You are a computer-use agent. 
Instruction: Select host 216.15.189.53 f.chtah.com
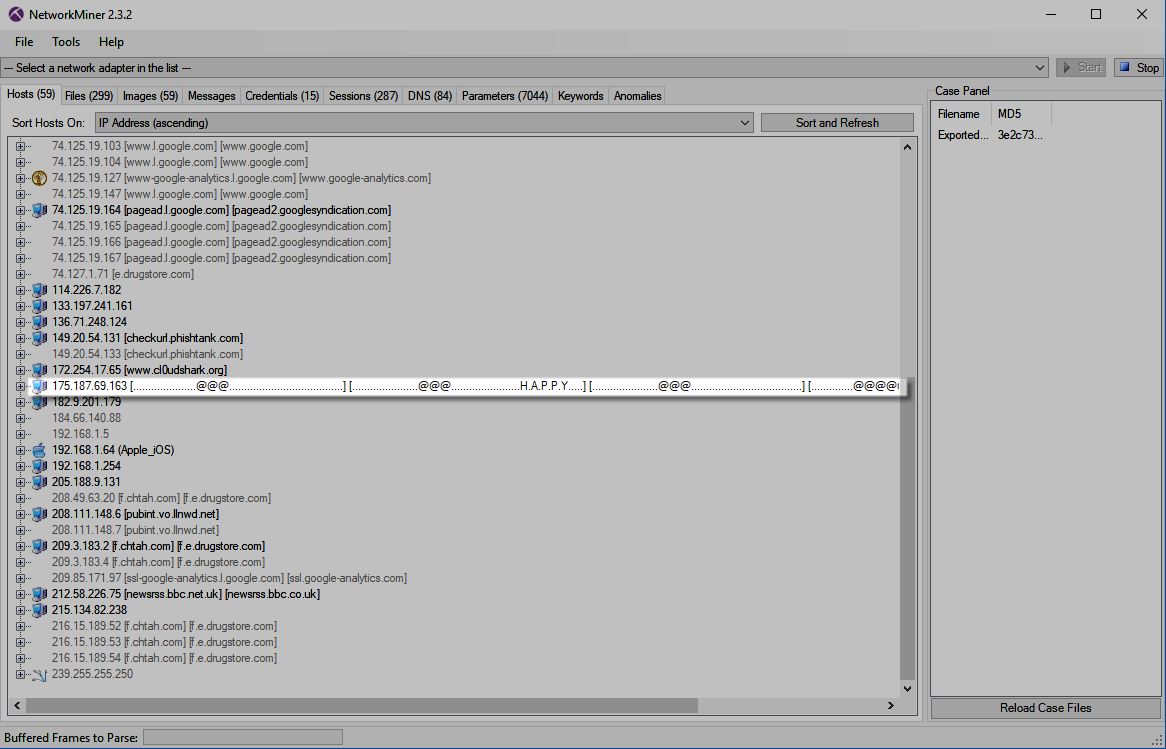pos(164,643)
